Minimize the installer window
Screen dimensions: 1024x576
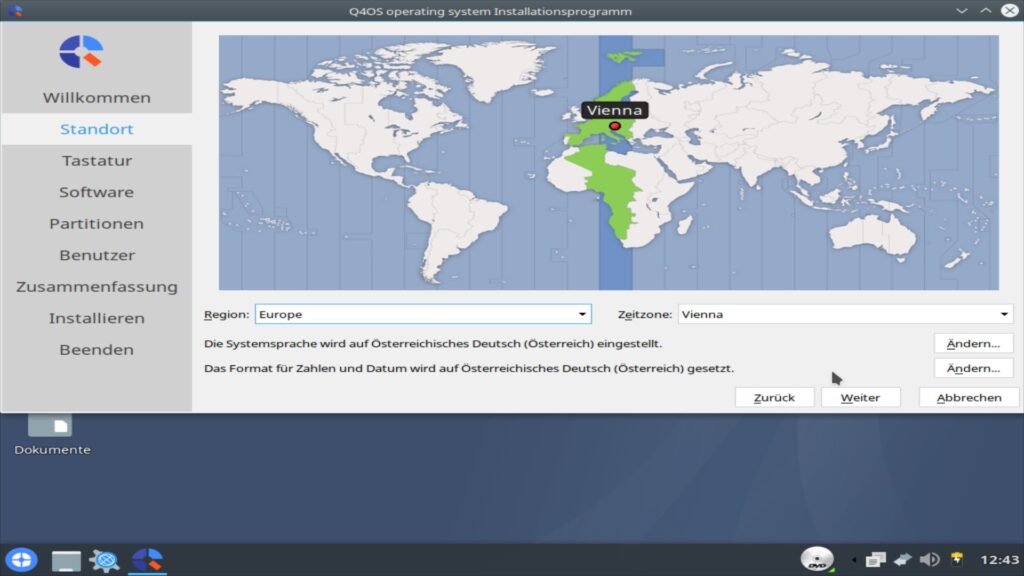961,10
